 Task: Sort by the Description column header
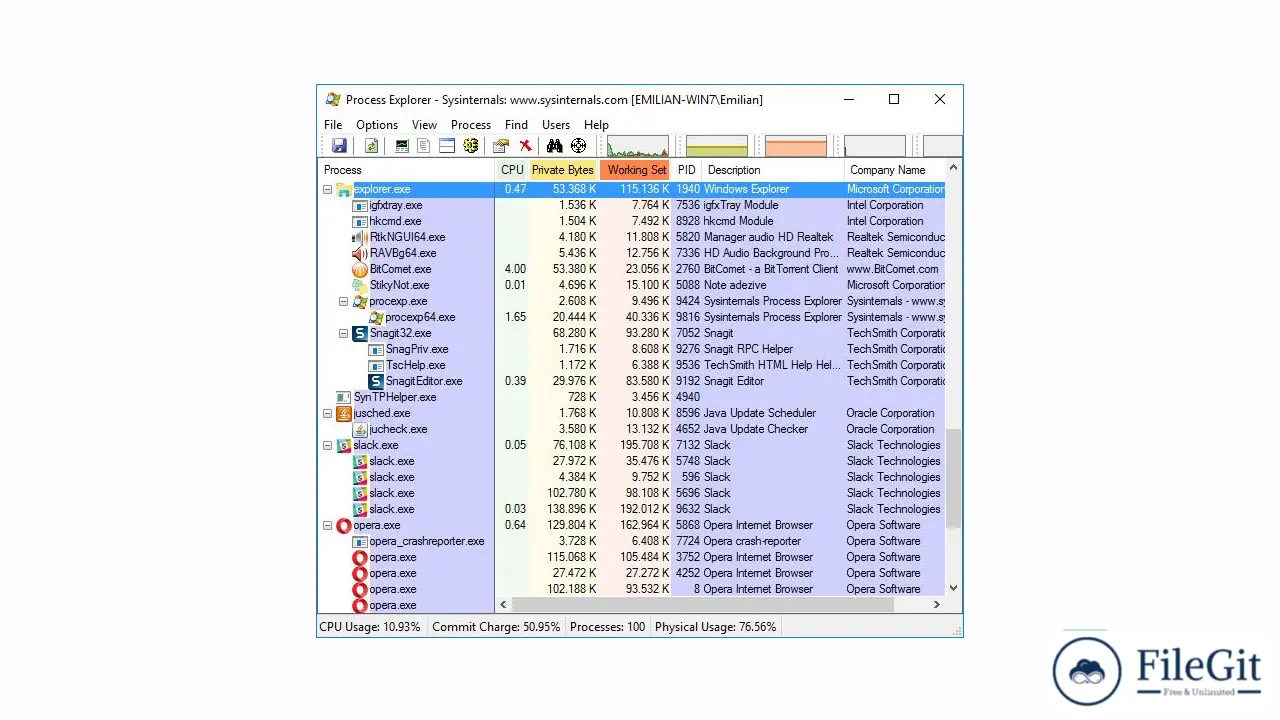tap(773, 170)
